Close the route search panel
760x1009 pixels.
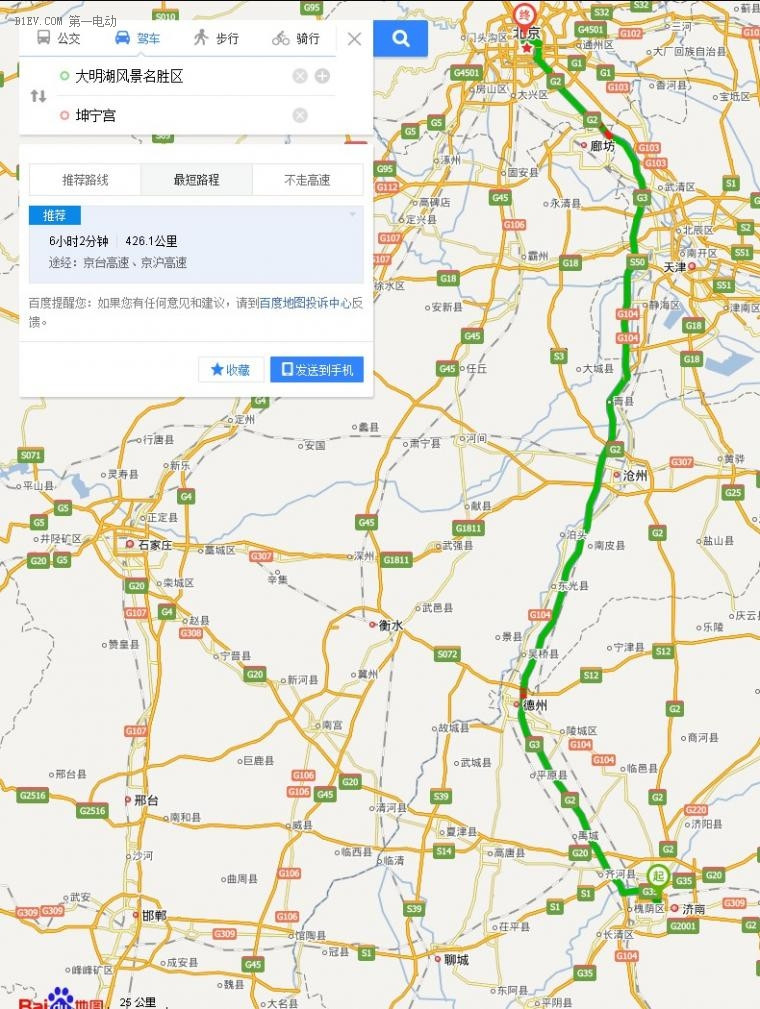(354, 39)
